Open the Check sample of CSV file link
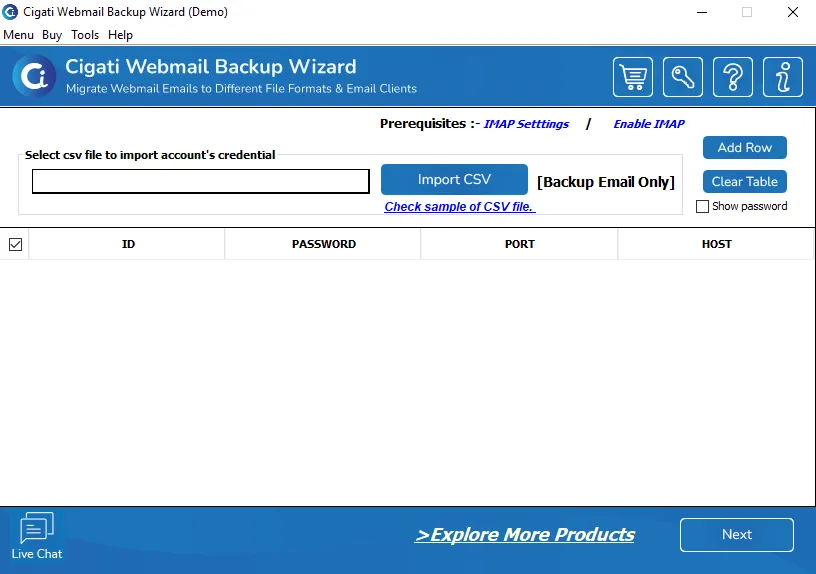The image size is (816, 574). pos(460,207)
